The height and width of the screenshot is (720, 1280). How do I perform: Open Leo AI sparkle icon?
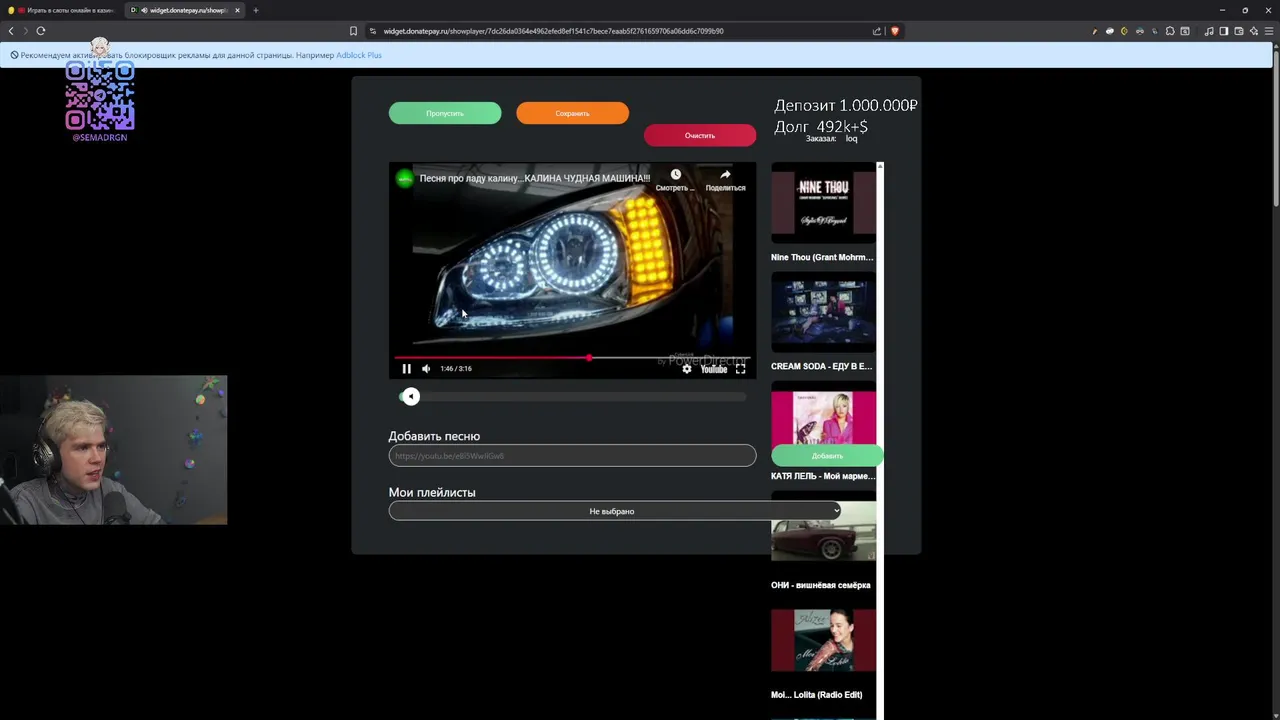pos(1254,31)
